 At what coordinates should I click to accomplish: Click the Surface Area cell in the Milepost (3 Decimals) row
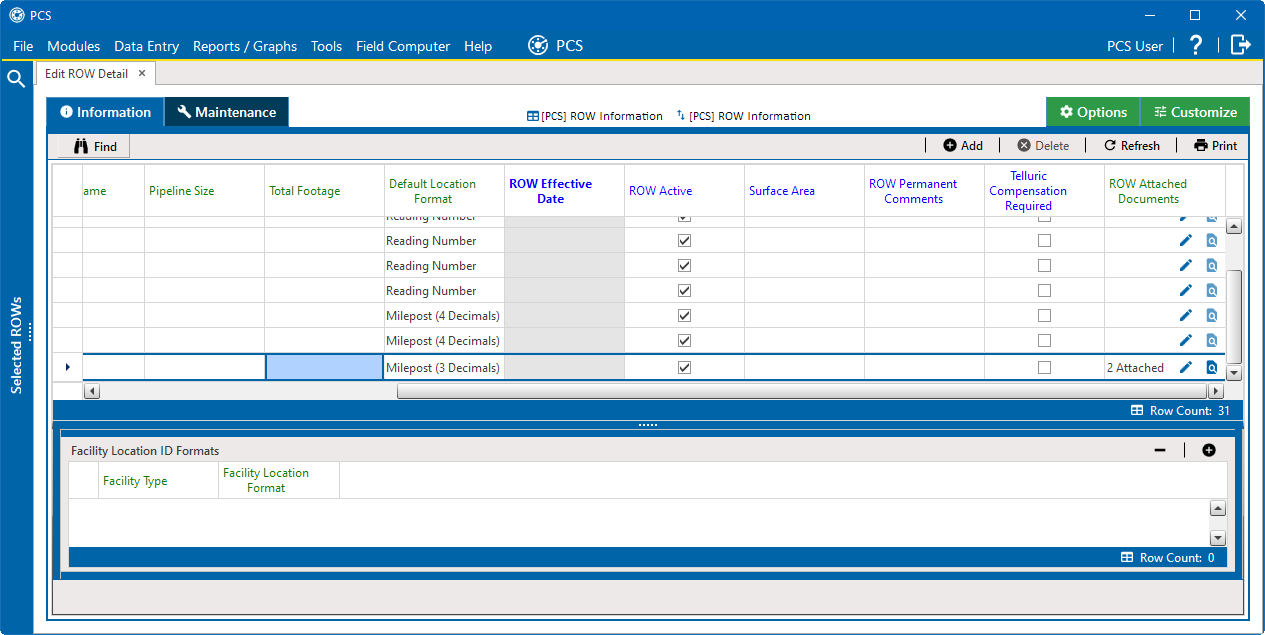pos(804,367)
